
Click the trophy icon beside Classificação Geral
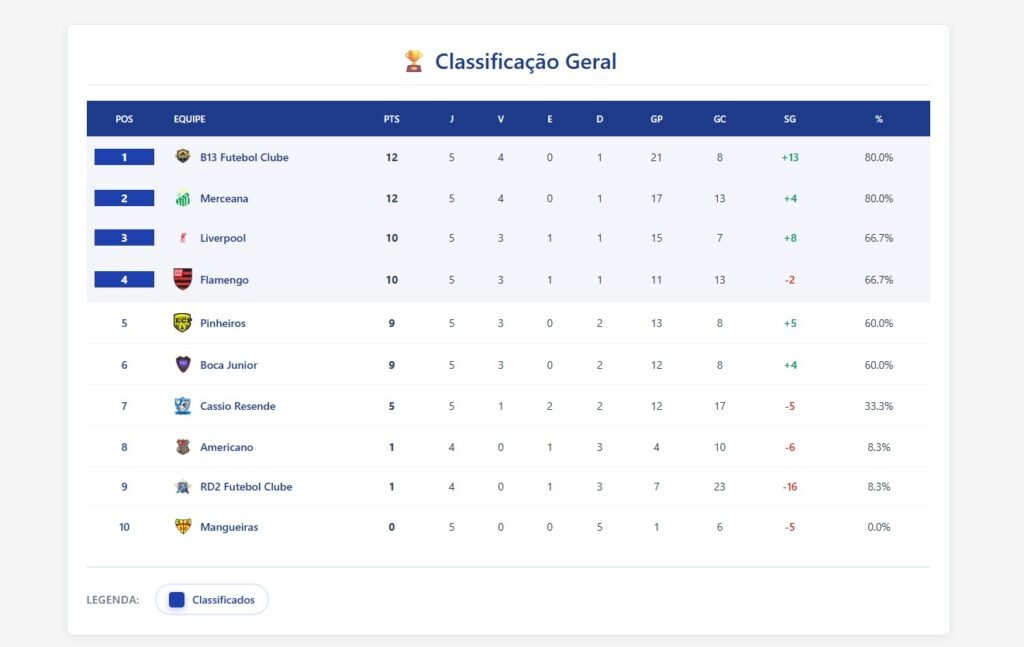pyautogui.click(x=413, y=62)
